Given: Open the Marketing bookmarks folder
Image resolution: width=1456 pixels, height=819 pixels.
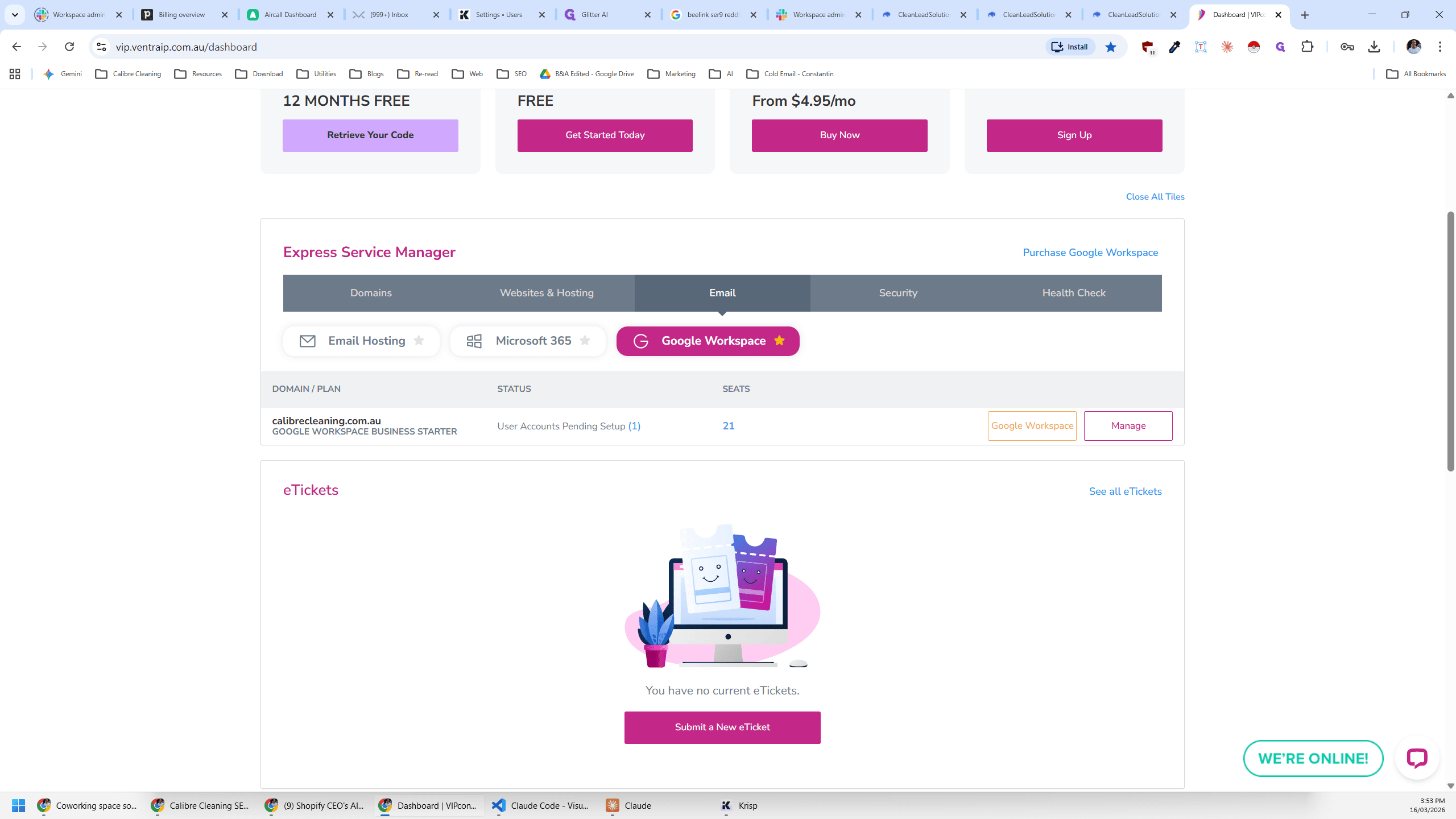Looking at the screenshot, I should (672, 74).
